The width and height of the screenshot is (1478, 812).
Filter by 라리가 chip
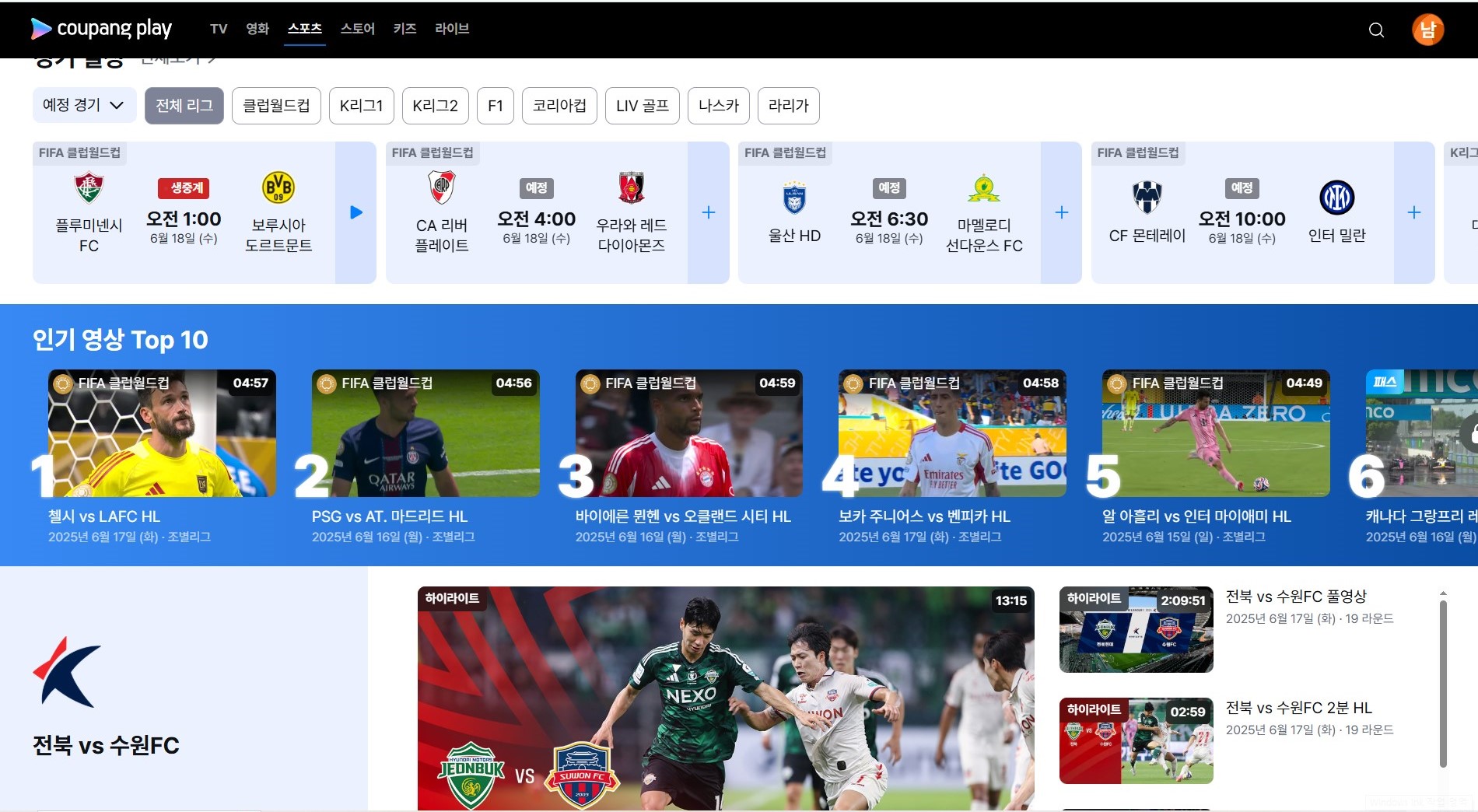(x=789, y=105)
